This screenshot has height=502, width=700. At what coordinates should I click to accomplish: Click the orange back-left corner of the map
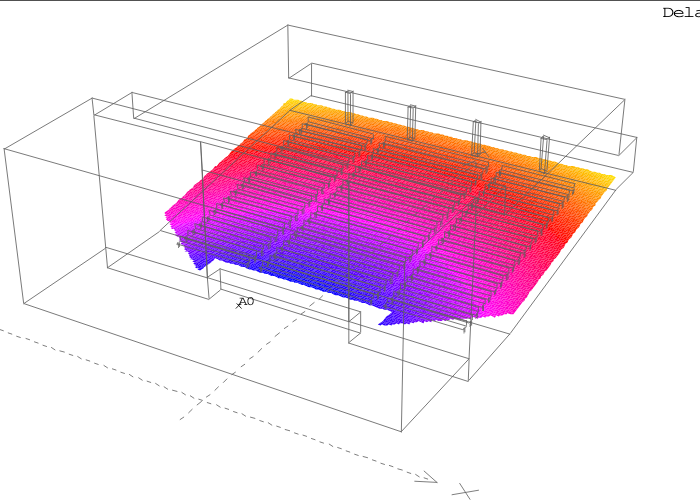pyautogui.click(x=292, y=103)
